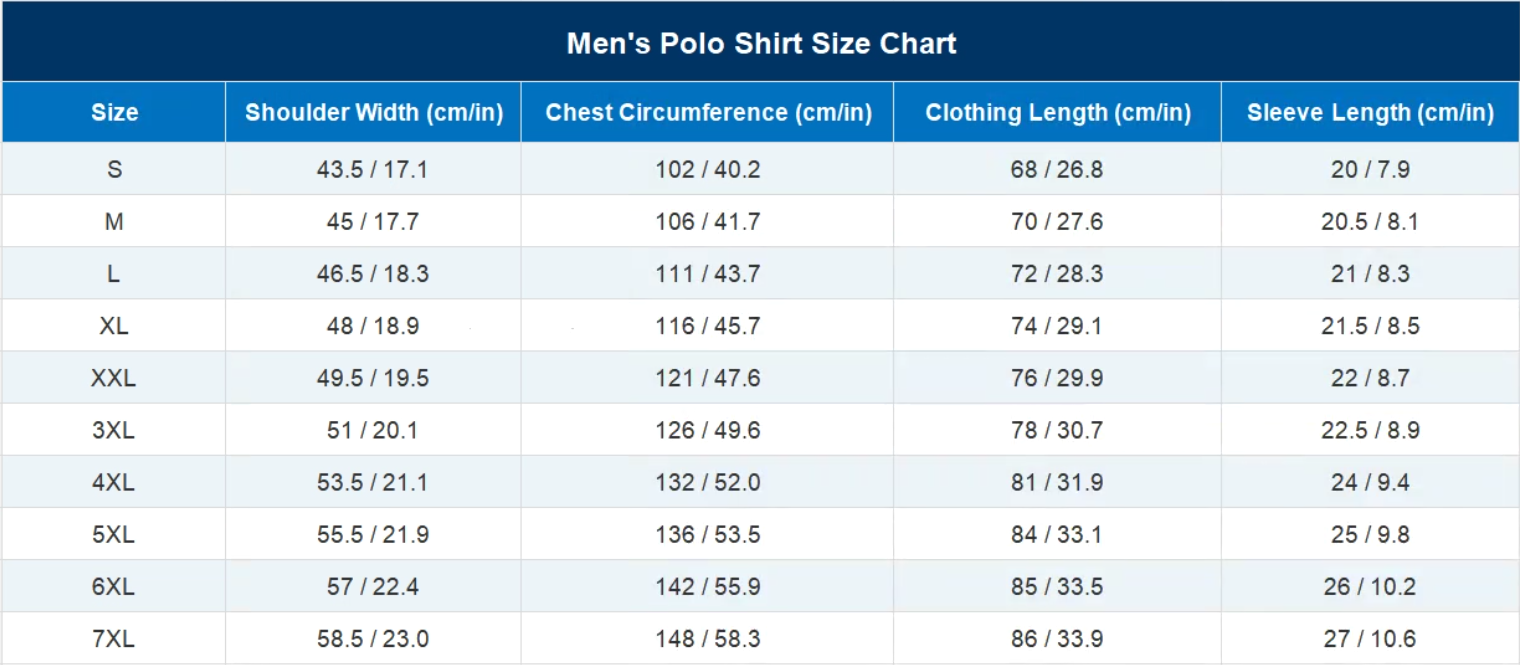The height and width of the screenshot is (665, 1520).
Task: Select the XXL size row label
Action: pyautogui.click(x=114, y=378)
